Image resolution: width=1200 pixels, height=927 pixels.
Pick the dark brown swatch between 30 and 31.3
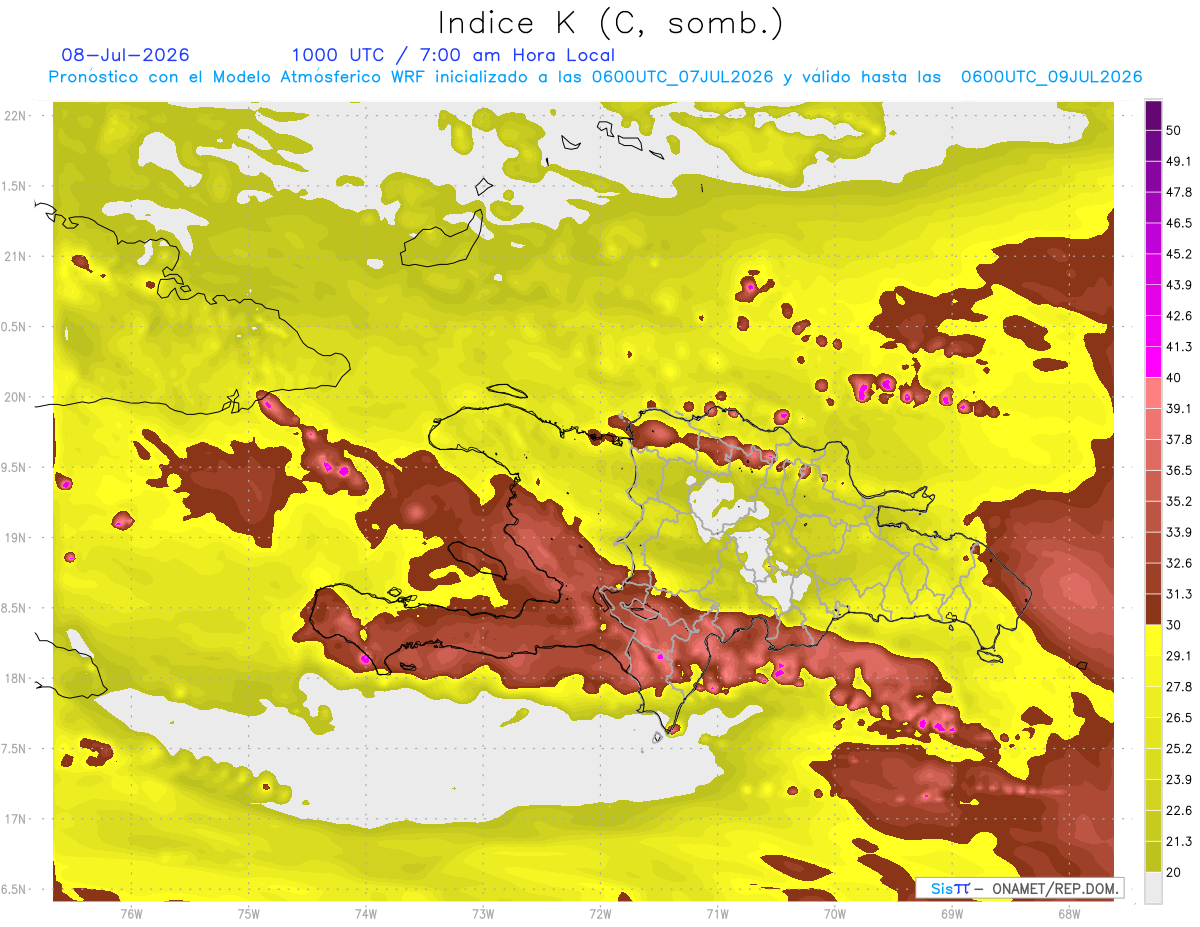pos(1154,610)
